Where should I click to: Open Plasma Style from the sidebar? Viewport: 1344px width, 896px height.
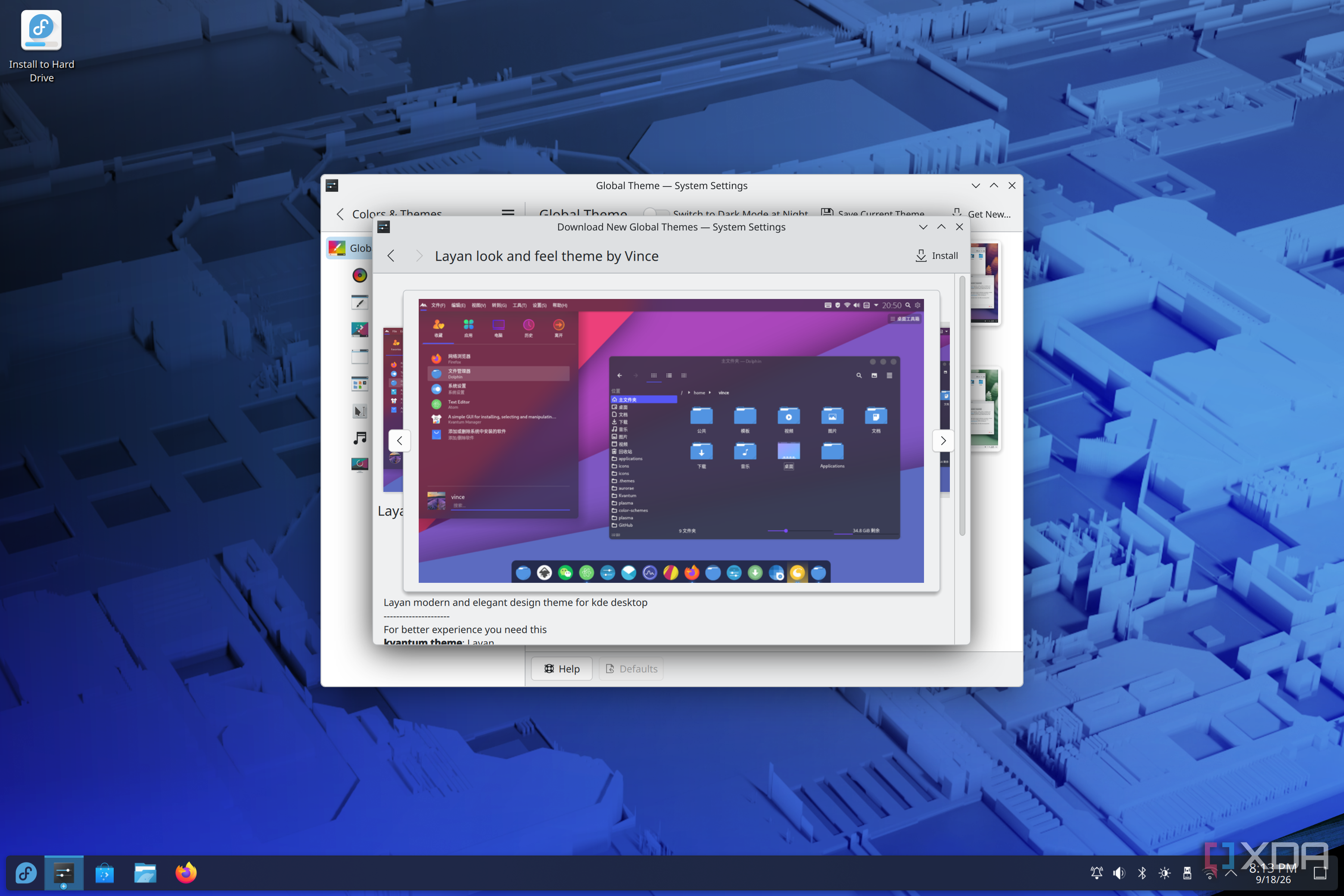359,330
